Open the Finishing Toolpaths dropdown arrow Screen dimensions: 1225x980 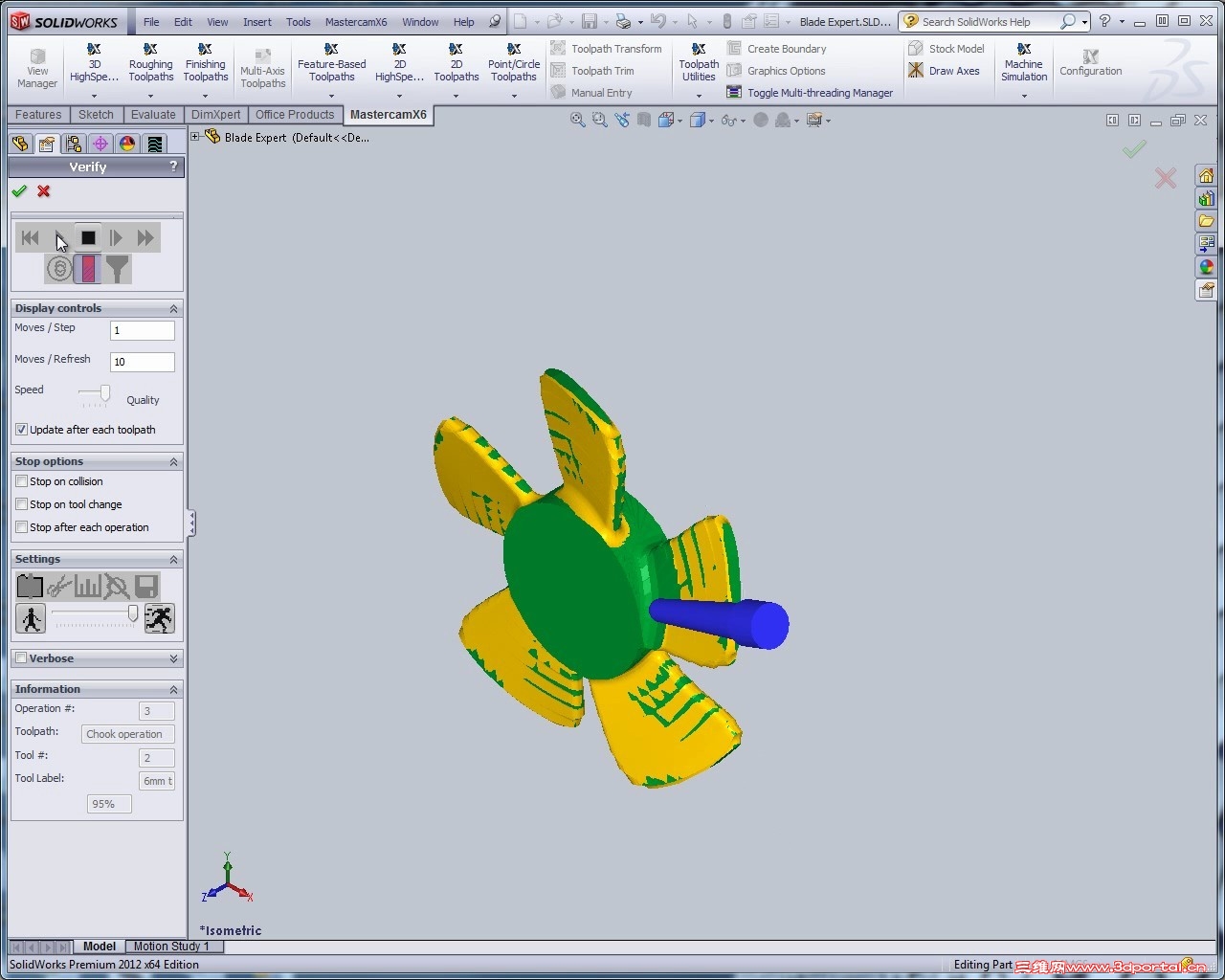205,96
